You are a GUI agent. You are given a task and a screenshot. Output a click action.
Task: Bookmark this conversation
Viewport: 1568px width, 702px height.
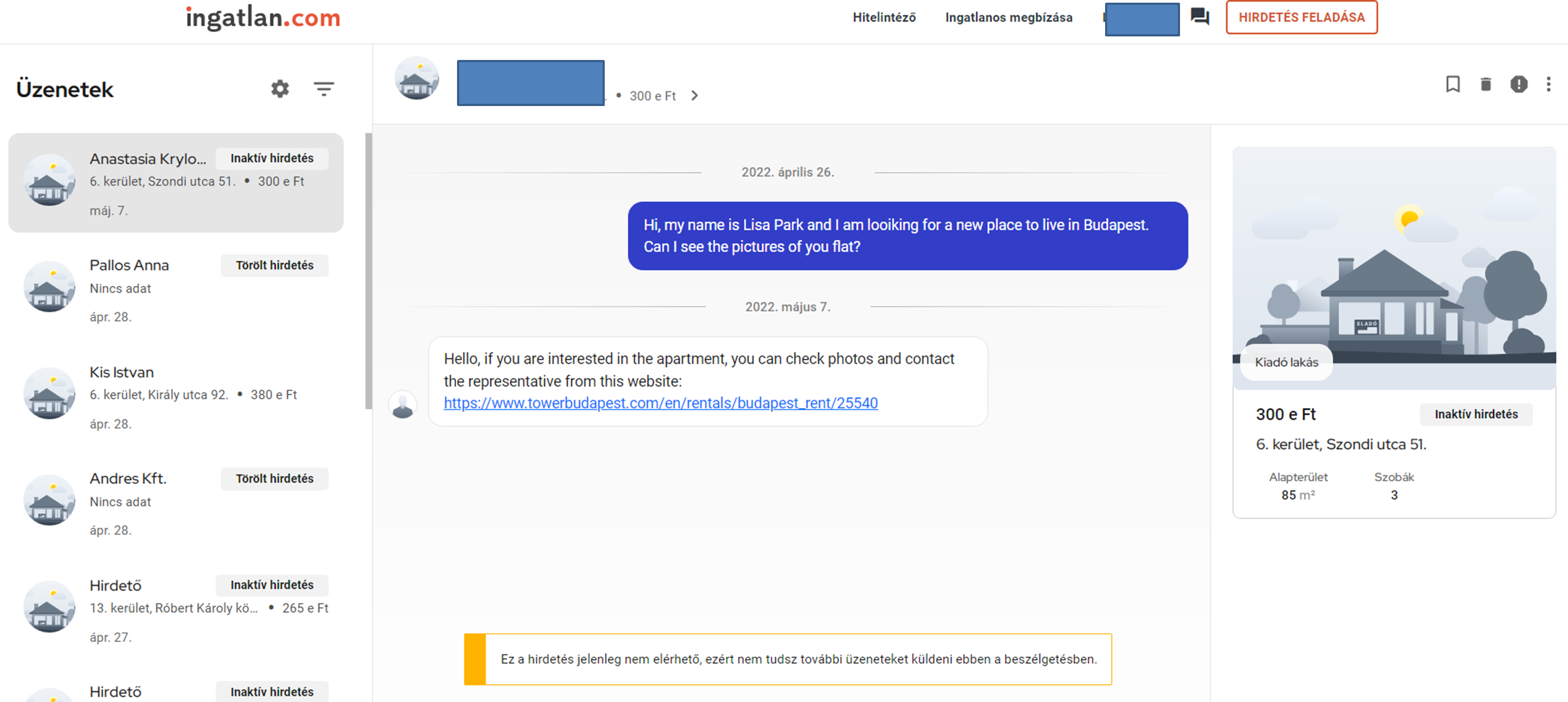(x=1453, y=84)
